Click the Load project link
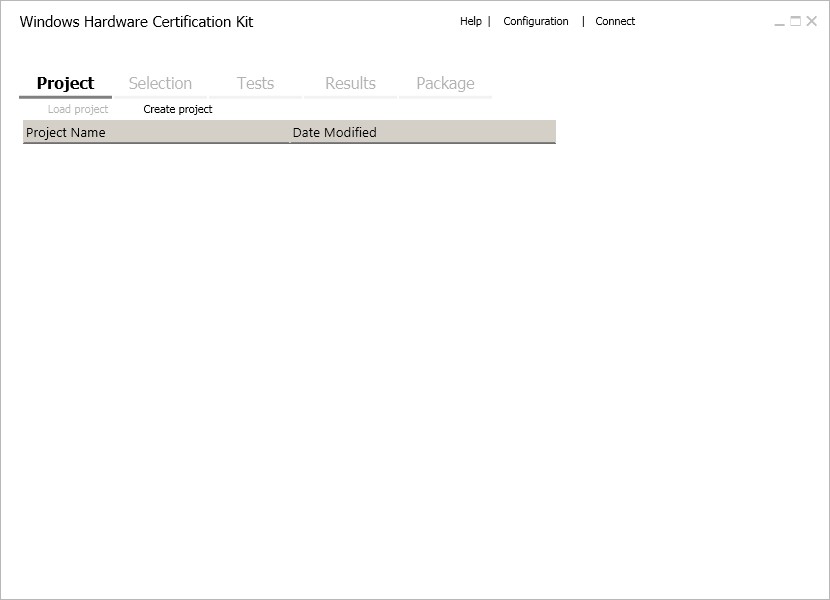This screenshot has width=830, height=600. click(78, 109)
